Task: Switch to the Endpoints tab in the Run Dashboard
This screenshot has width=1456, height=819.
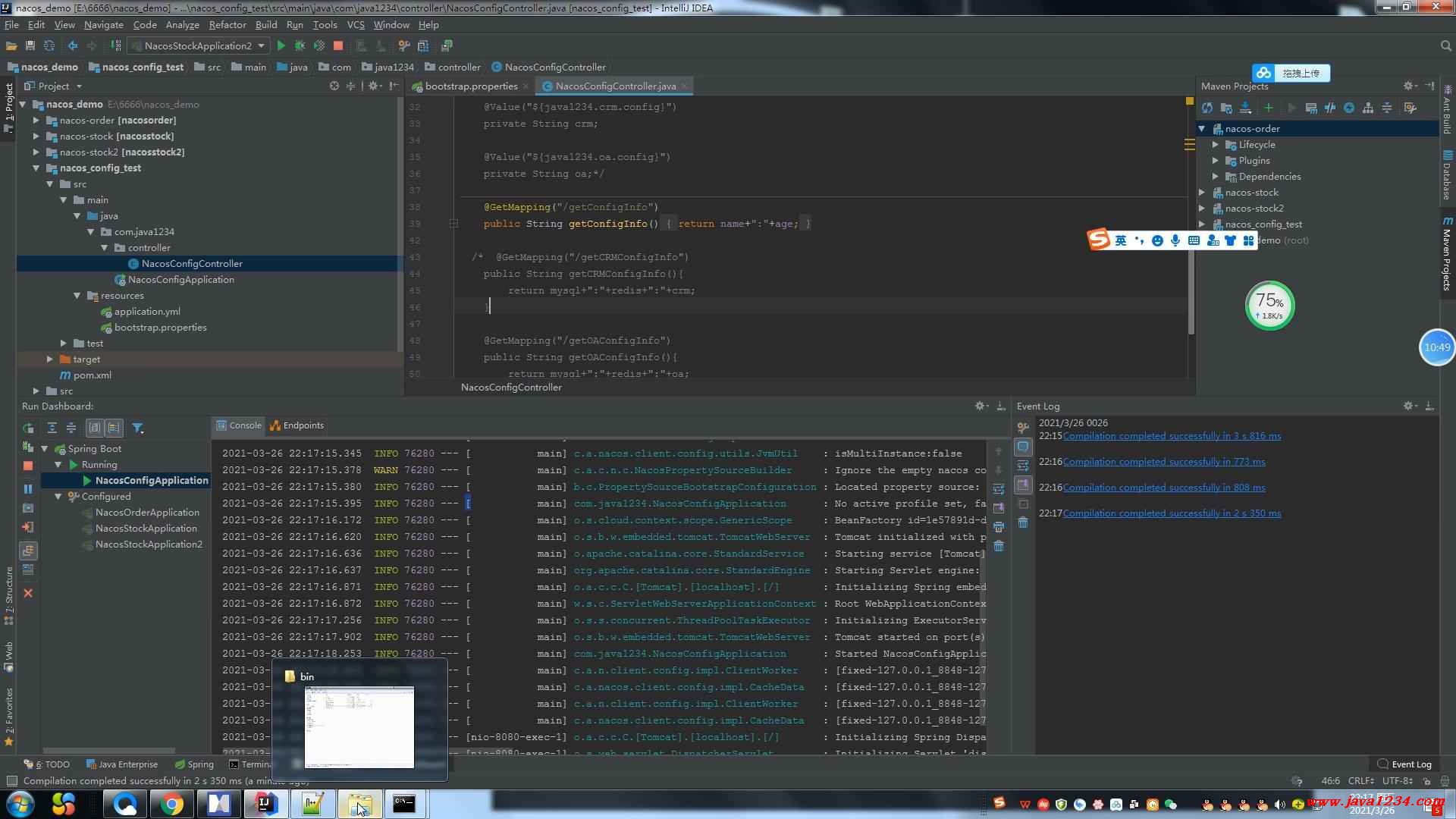Action: 297,425
